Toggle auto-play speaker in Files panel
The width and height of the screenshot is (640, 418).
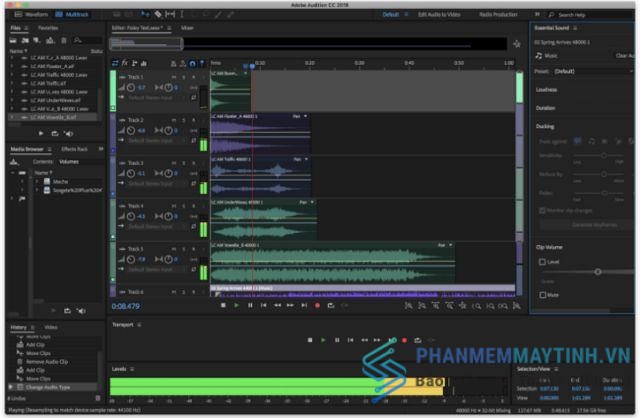pos(69,133)
